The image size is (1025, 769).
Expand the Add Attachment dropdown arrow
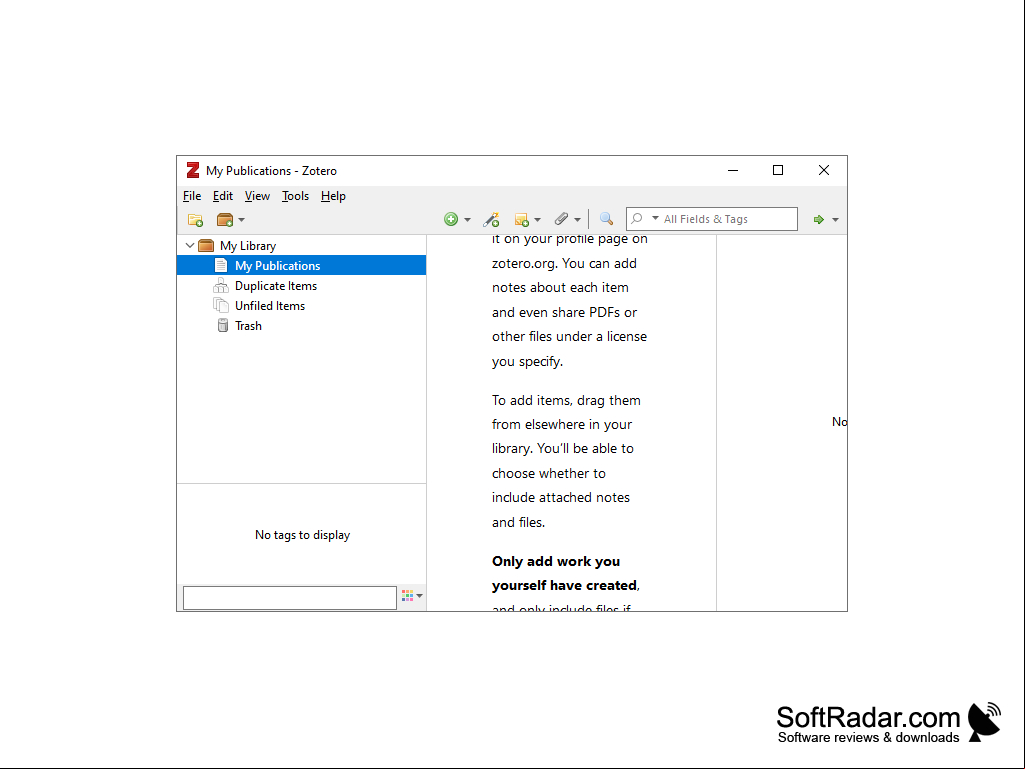point(577,220)
